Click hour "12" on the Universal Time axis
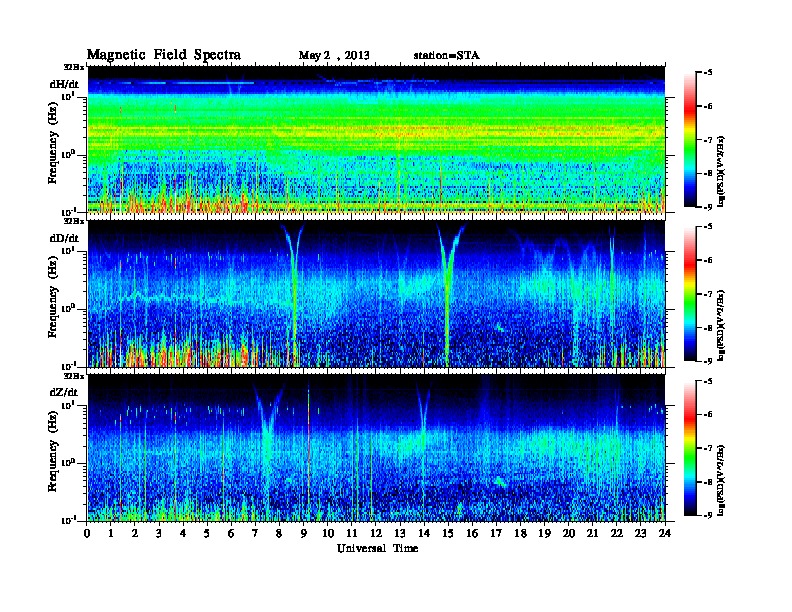The width and height of the screenshot is (792, 612). [376, 534]
